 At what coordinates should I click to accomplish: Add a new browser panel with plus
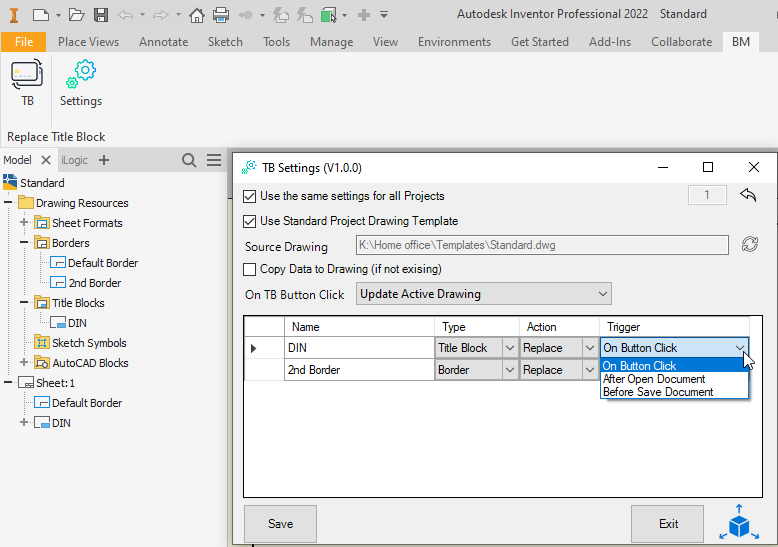click(104, 160)
